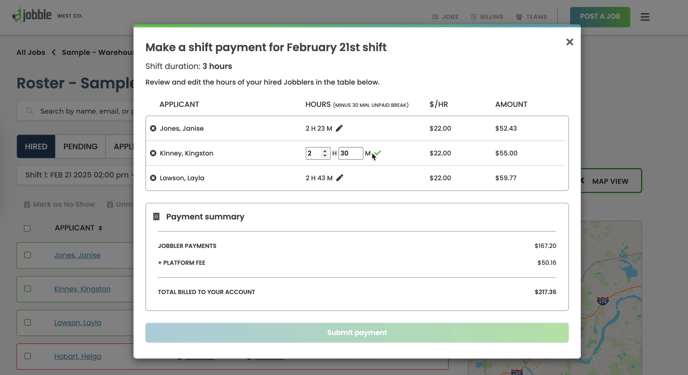Toggle the select-all applicants checkbox
Screen dimensions: 688x375
(27, 228)
